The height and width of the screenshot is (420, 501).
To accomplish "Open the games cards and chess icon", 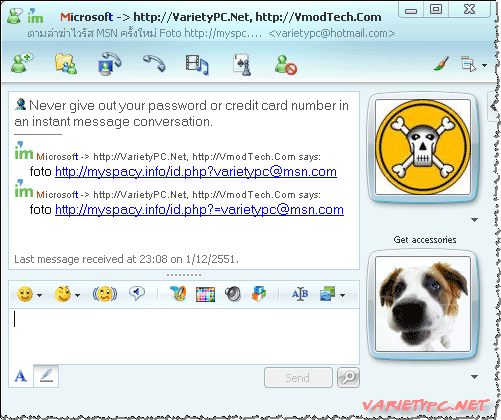I will (242, 64).
